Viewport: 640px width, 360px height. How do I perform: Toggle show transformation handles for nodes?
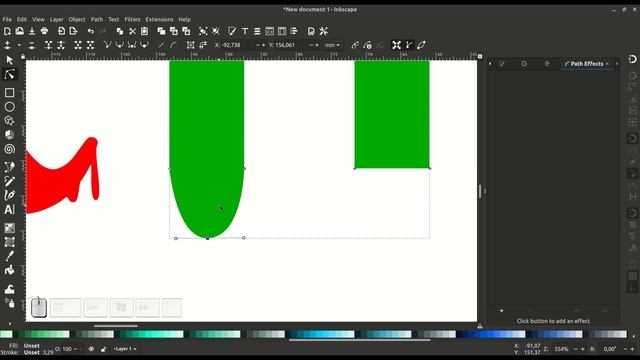[396, 45]
